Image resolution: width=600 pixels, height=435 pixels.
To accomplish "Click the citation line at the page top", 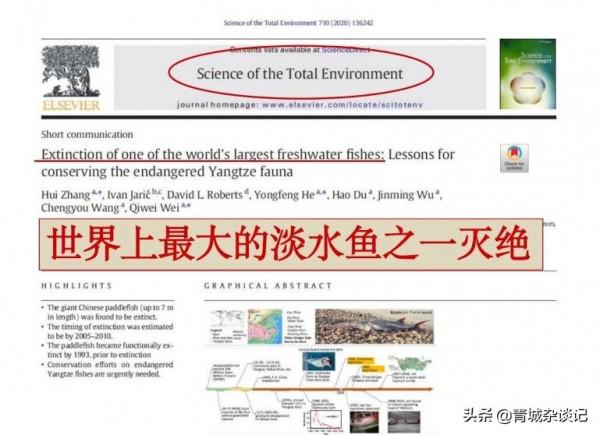I will [298, 23].
